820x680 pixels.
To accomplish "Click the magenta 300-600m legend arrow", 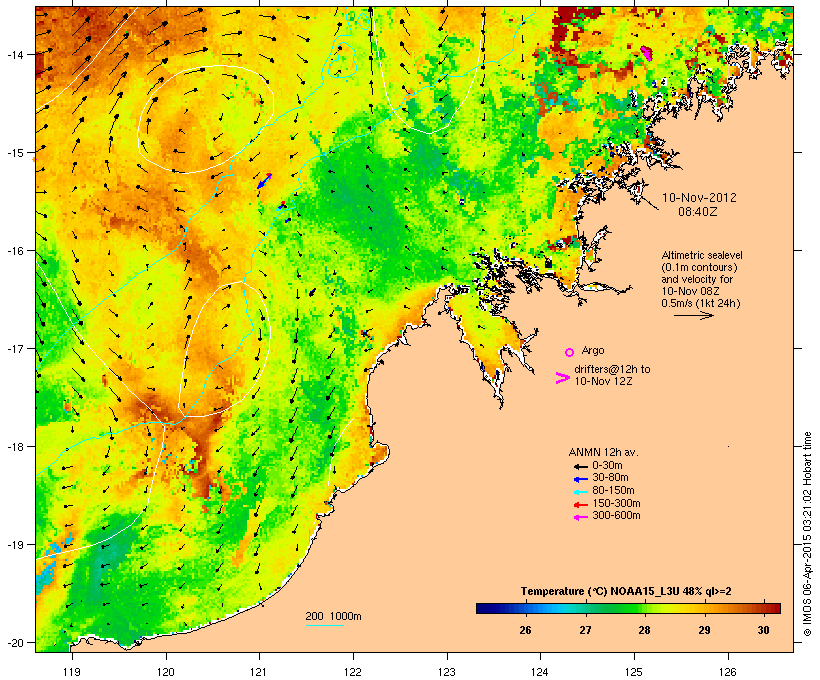I will (x=580, y=517).
